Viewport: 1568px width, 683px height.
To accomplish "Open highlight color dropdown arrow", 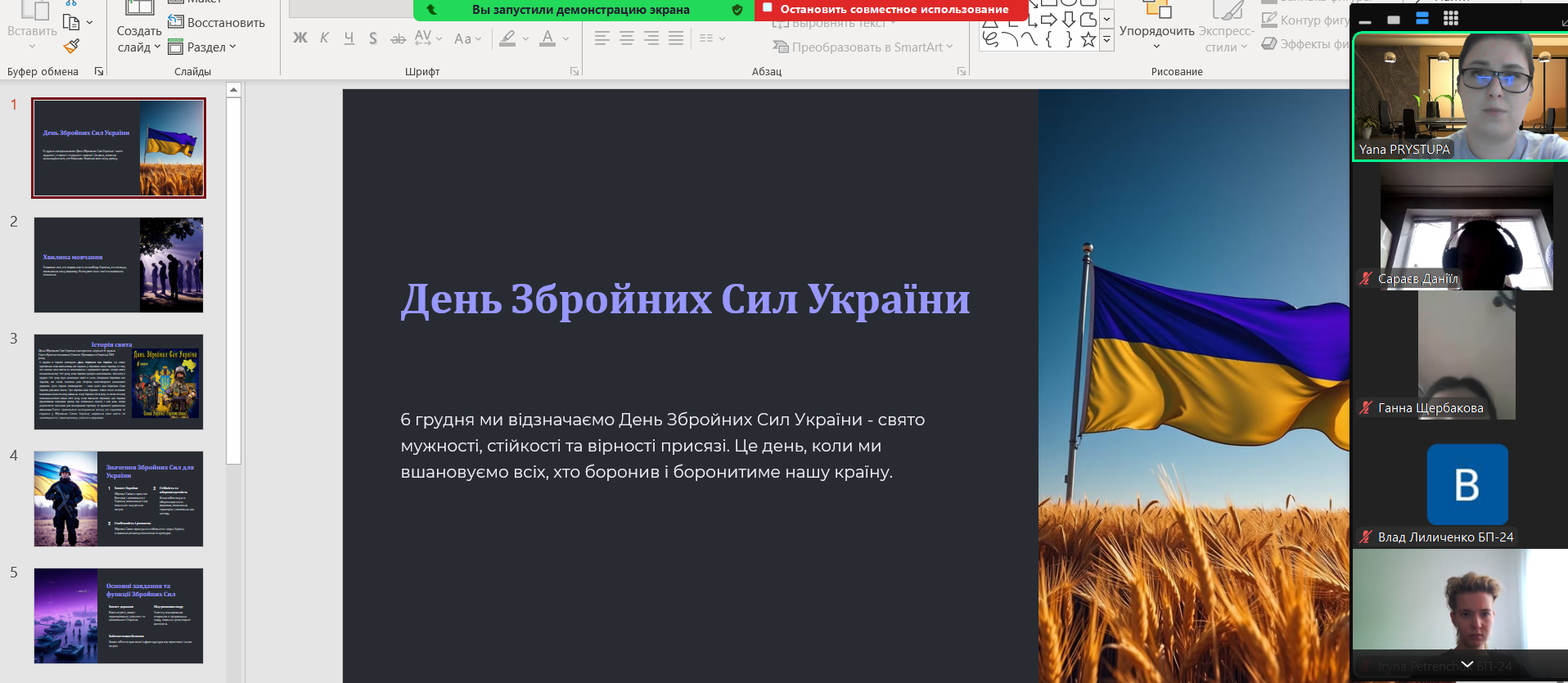I will (525, 38).
